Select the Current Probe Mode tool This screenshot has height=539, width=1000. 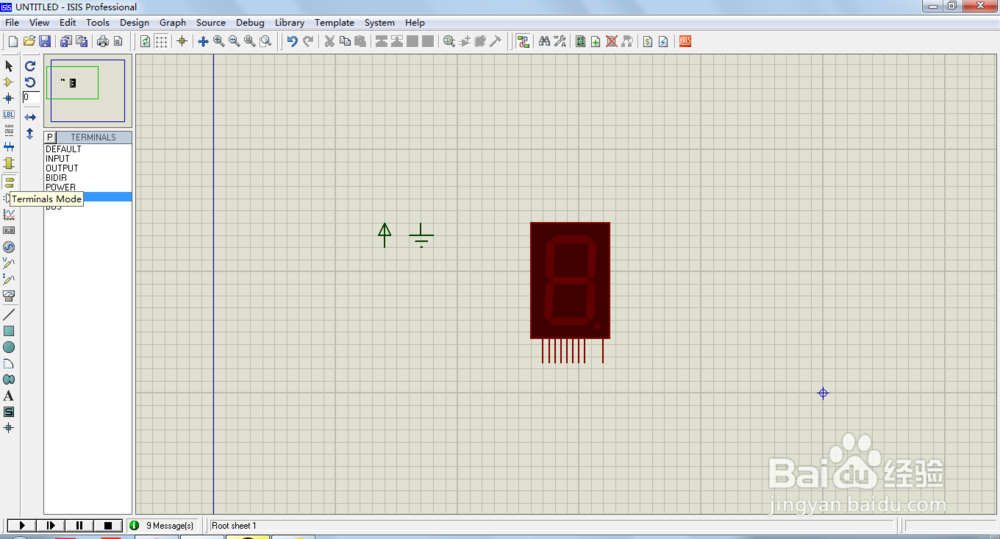coord(9,279)
